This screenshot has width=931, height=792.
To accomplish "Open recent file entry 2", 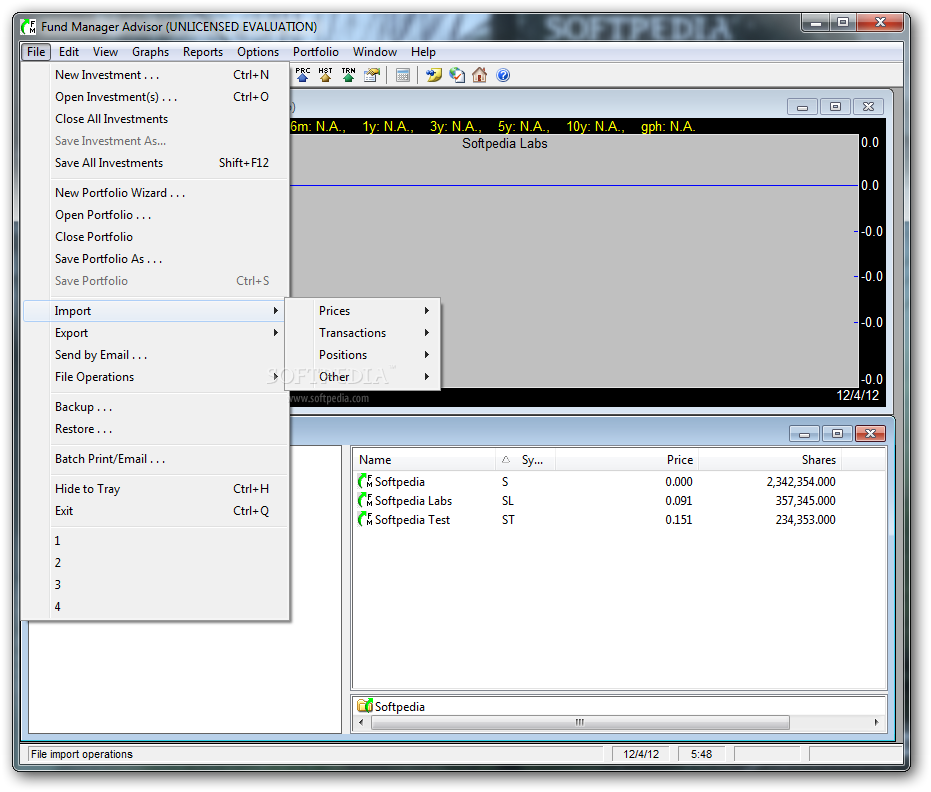I will pos(156,563).
